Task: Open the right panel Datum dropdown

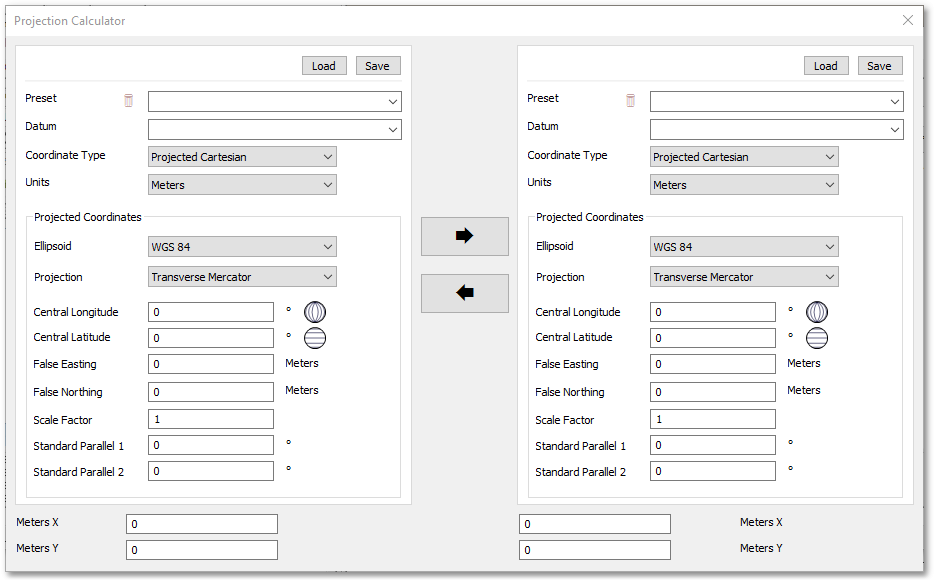Action: click(776, 129)
